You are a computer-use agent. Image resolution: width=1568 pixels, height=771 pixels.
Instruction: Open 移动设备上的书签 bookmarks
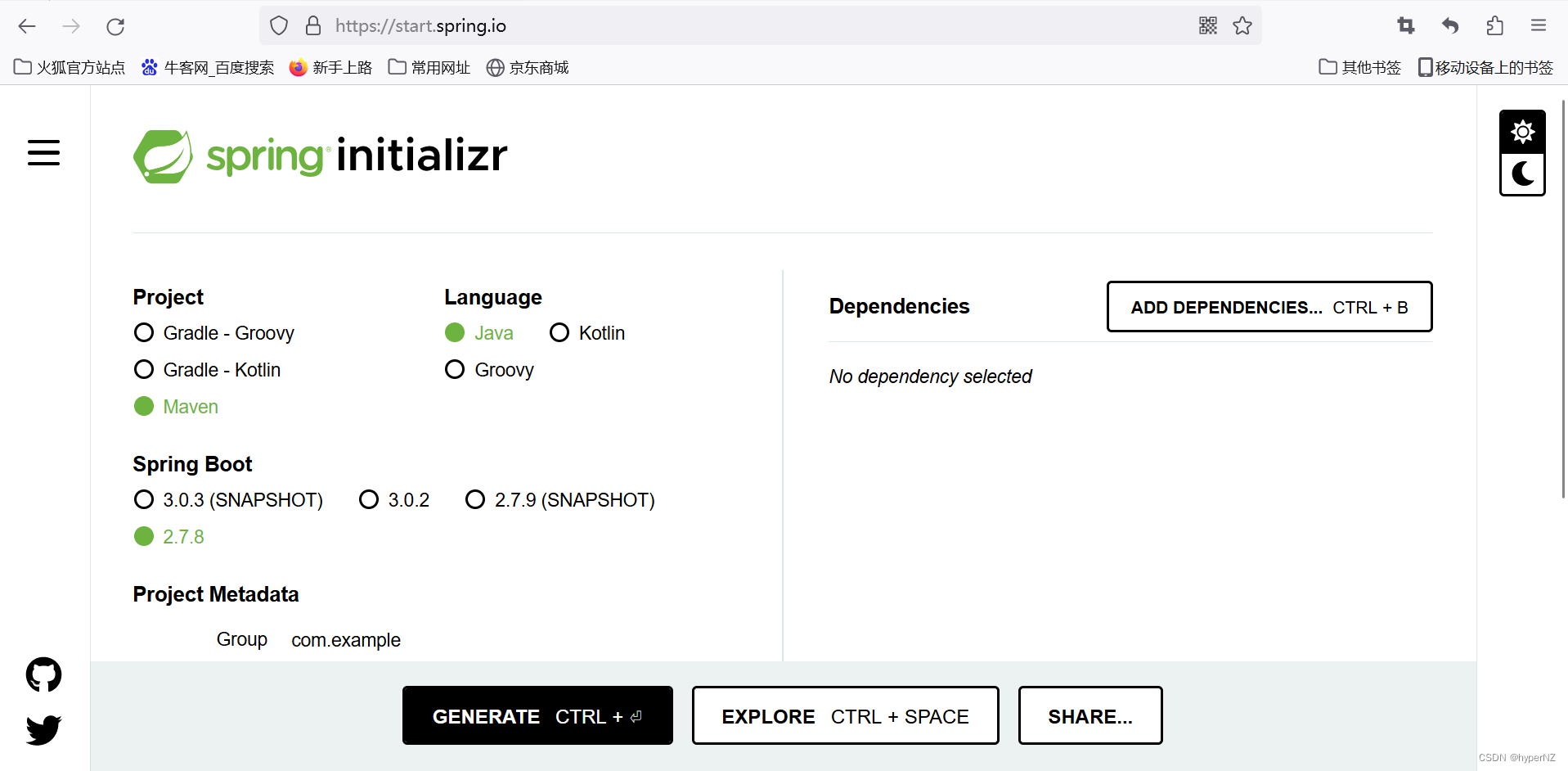click(1485, 68)
